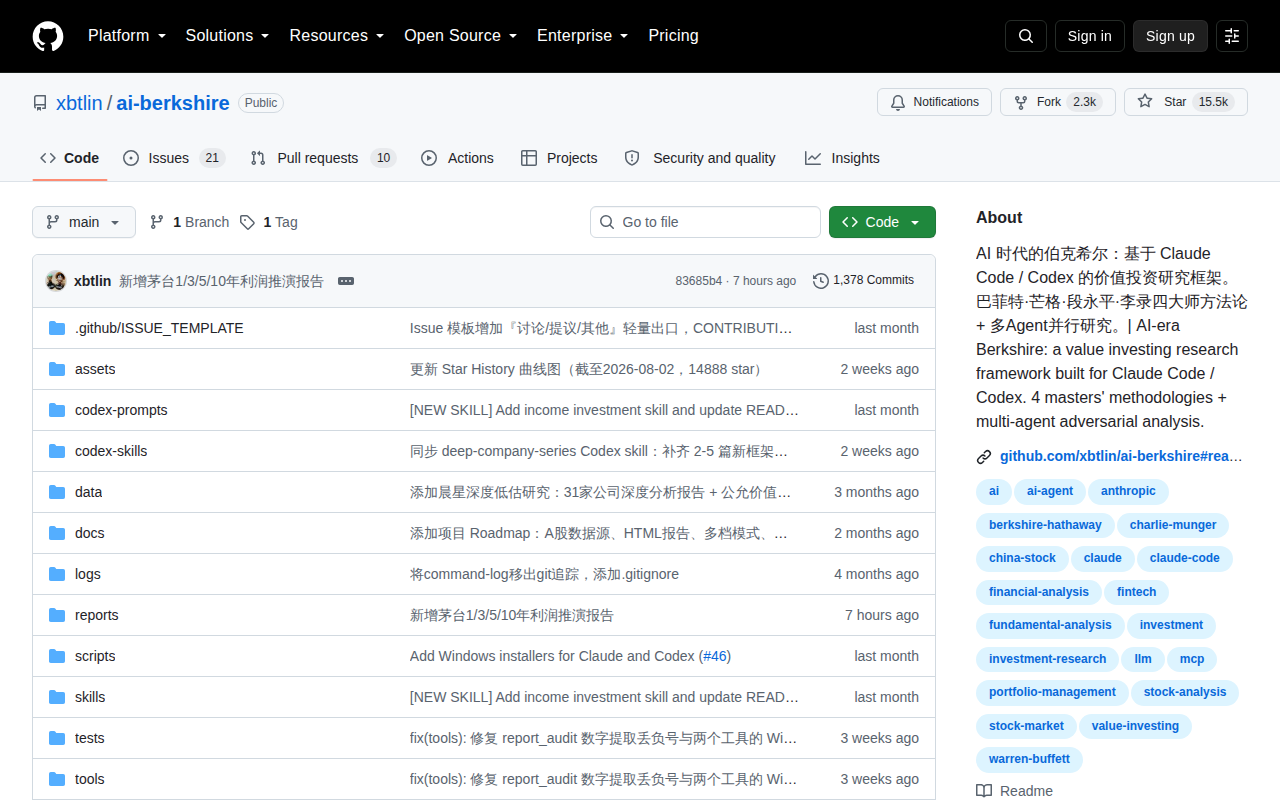Select the value-investing topic tag

pos(1135,727)
